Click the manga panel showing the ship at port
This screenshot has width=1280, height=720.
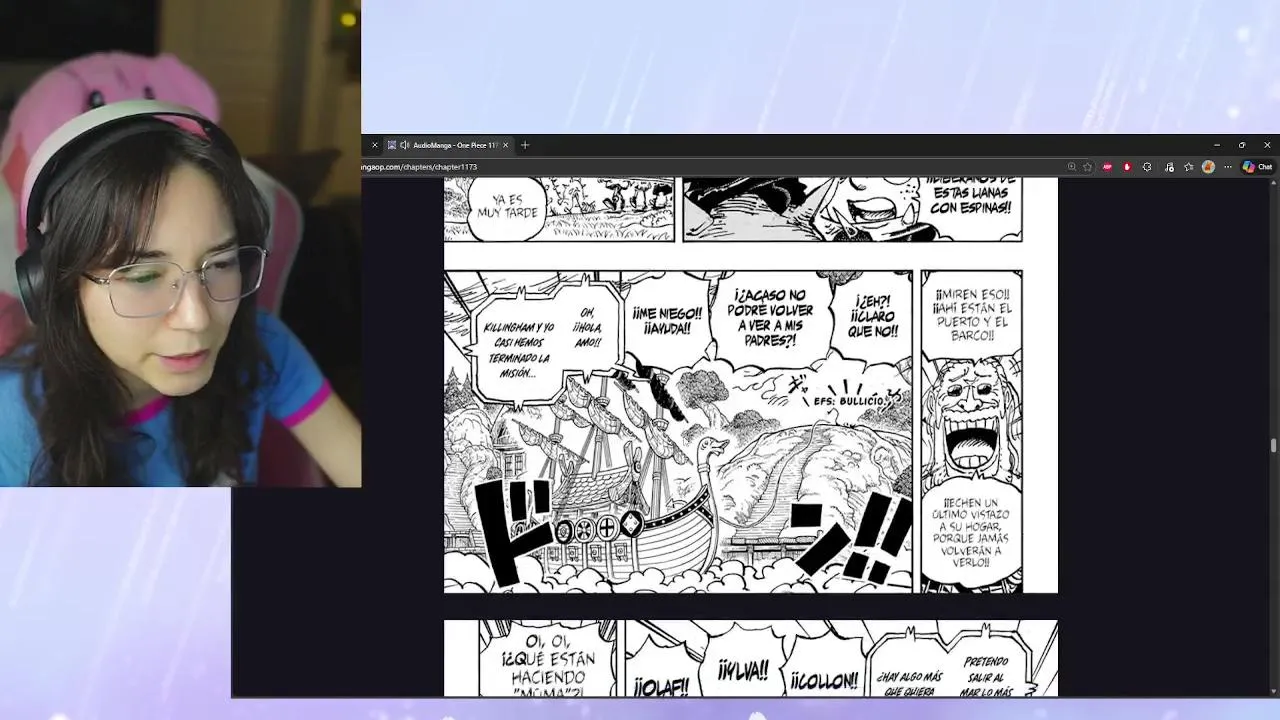(x=678, y=431)
